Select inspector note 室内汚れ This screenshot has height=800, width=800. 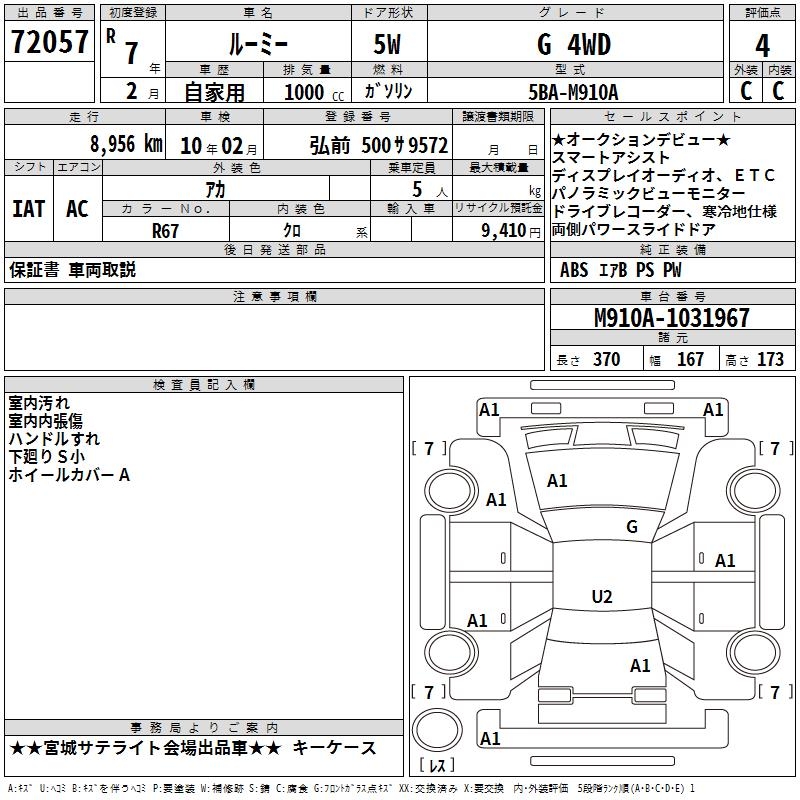click(x=39, y=403)
